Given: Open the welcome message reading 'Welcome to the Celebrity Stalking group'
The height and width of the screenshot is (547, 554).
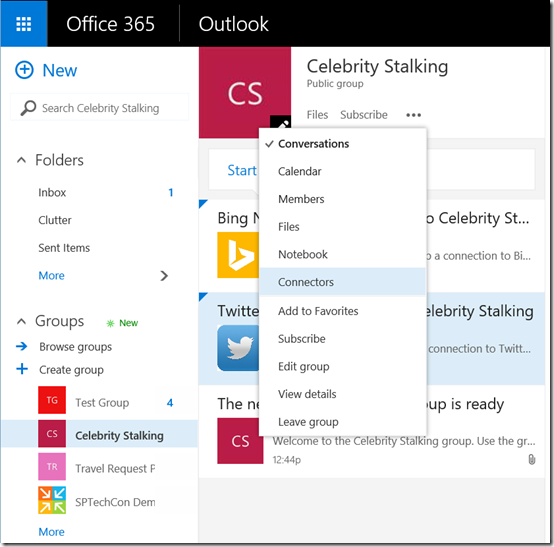Looking at the screenshot, I should point(404,441).
